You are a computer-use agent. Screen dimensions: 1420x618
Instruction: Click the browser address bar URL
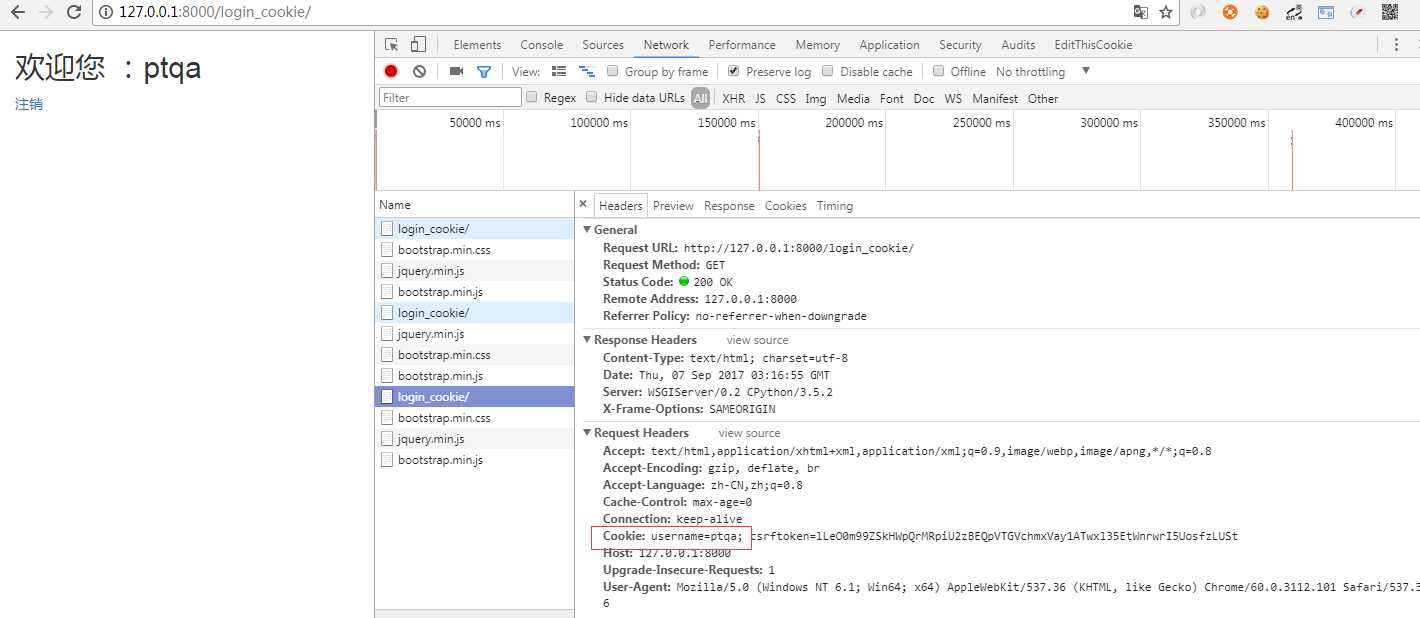click(214, 12)
